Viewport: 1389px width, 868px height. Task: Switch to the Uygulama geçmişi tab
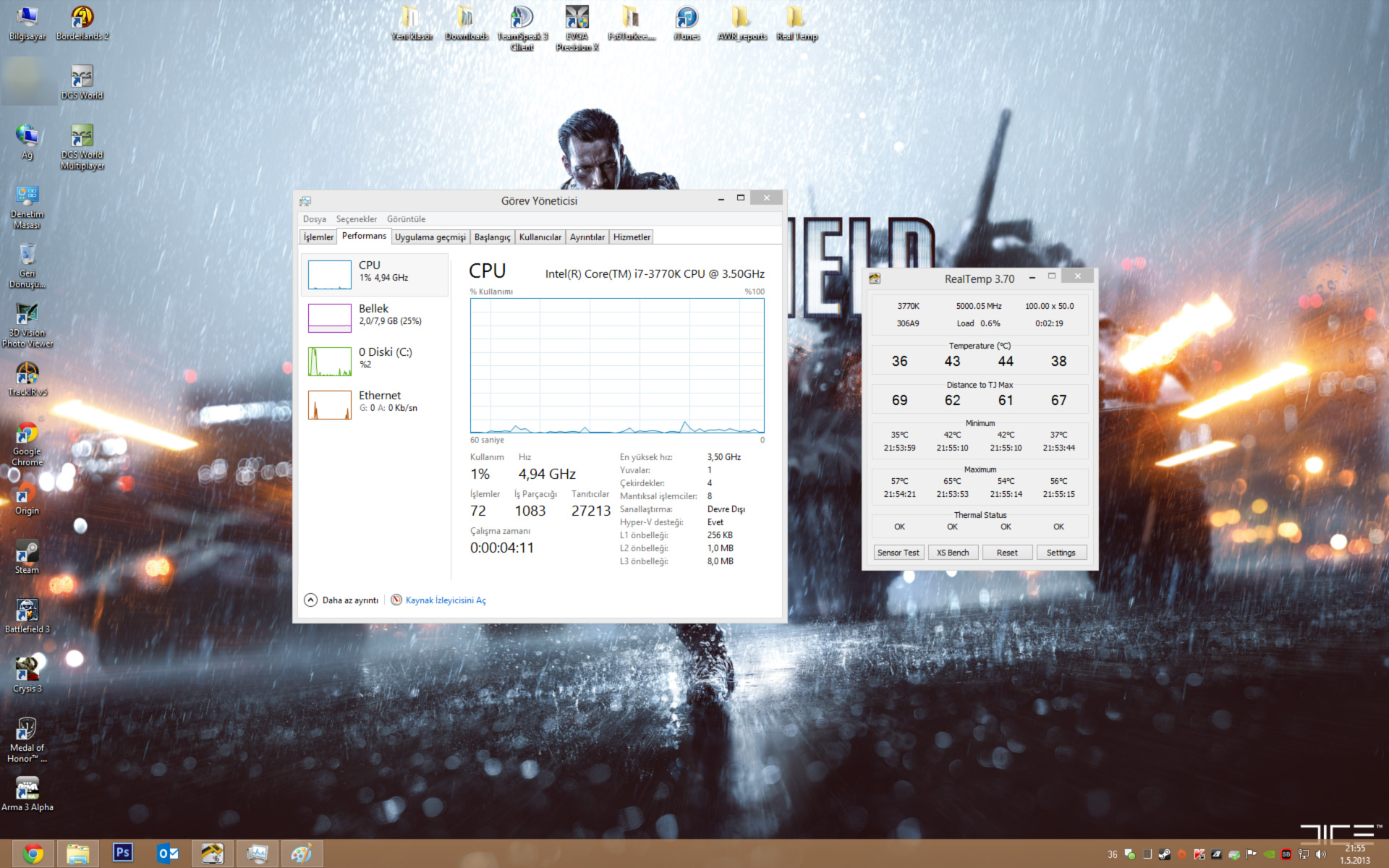coord(430,237)
